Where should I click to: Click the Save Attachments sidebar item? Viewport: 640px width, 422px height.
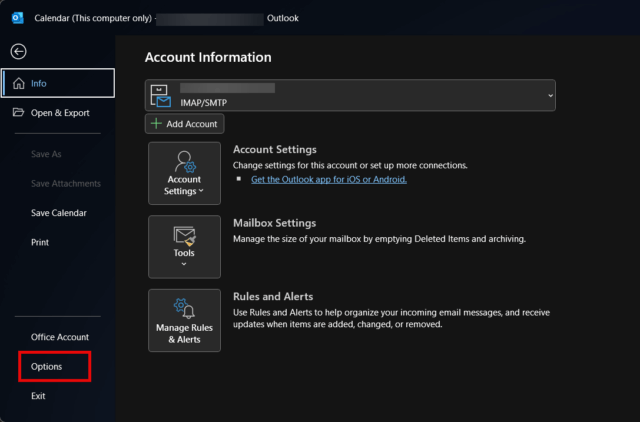point(66,184)
